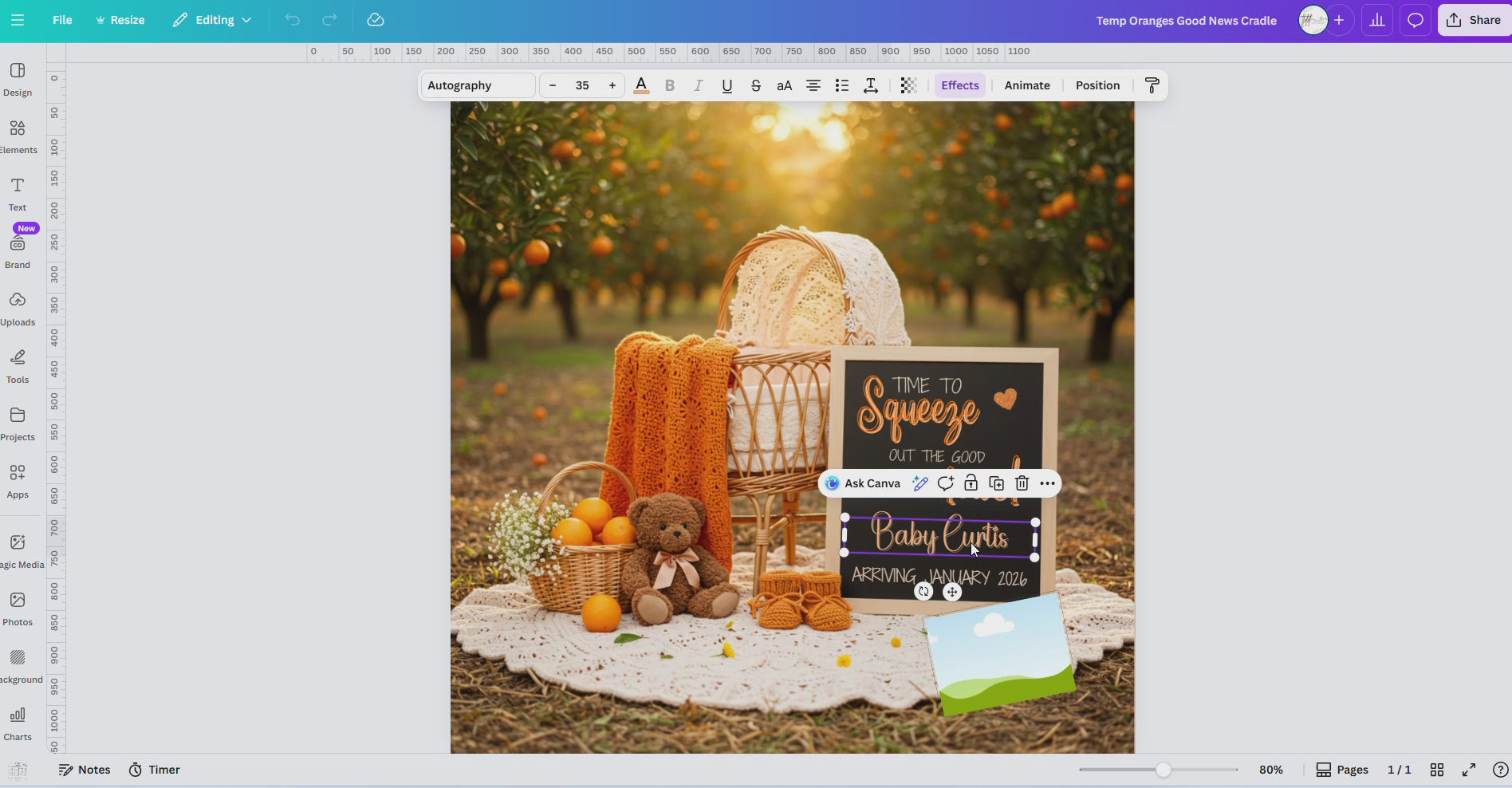Open the text color picker
Viewport: 1512px width, 788px height.
[640, 85]
